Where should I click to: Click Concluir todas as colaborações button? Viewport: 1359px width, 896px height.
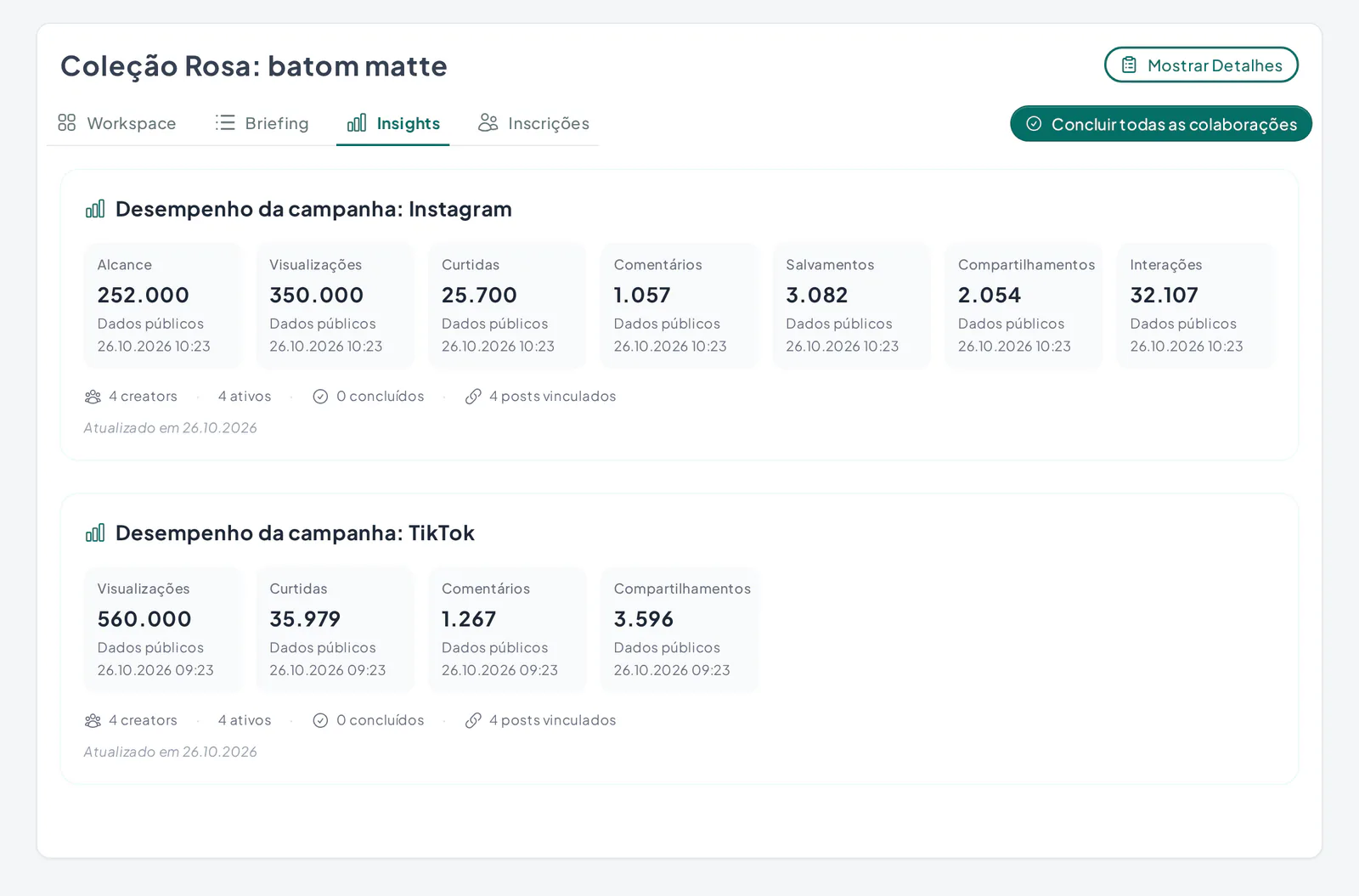click(1161, 124)
